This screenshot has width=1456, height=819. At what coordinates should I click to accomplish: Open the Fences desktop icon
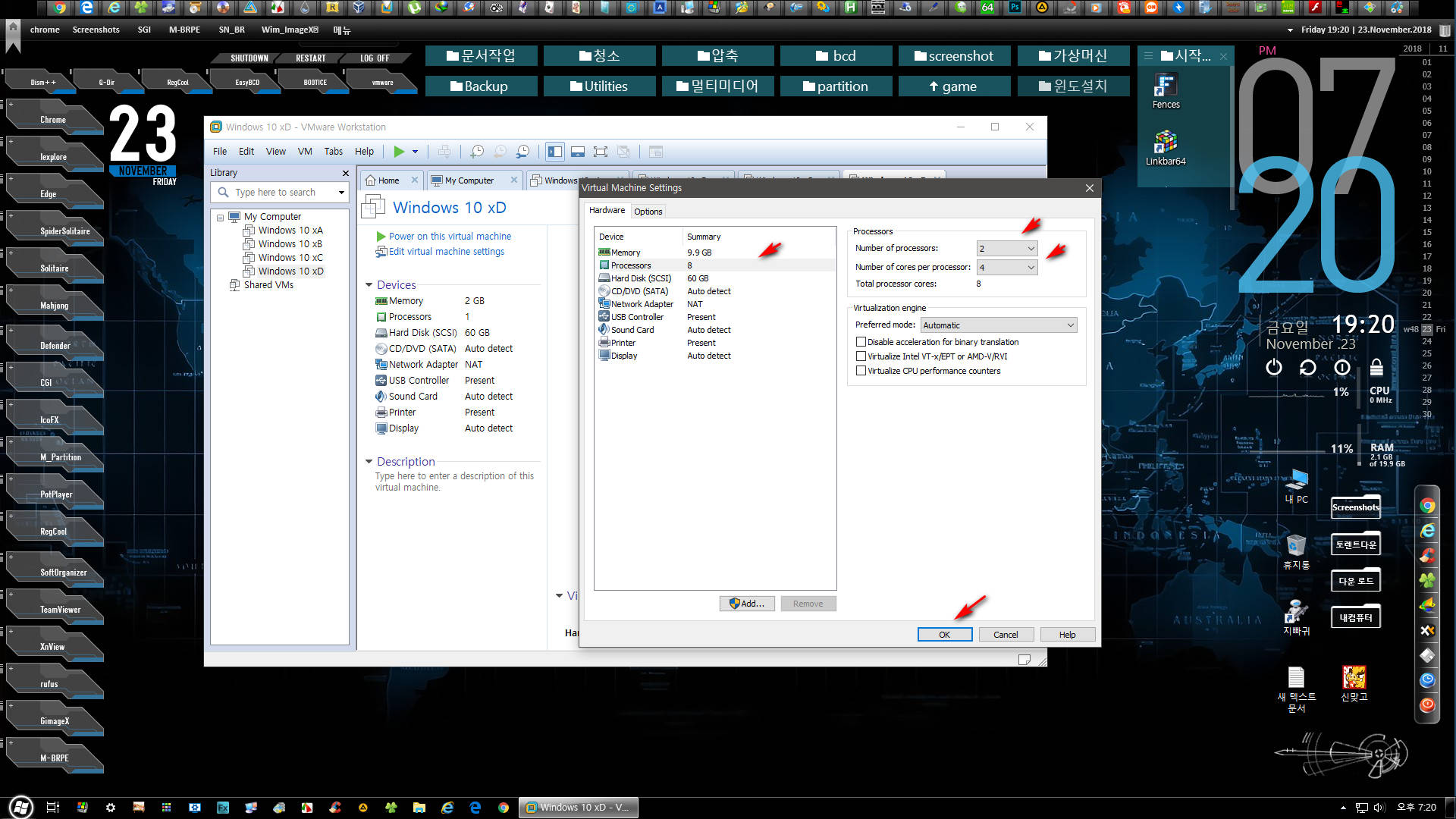tap(1166, 92)
